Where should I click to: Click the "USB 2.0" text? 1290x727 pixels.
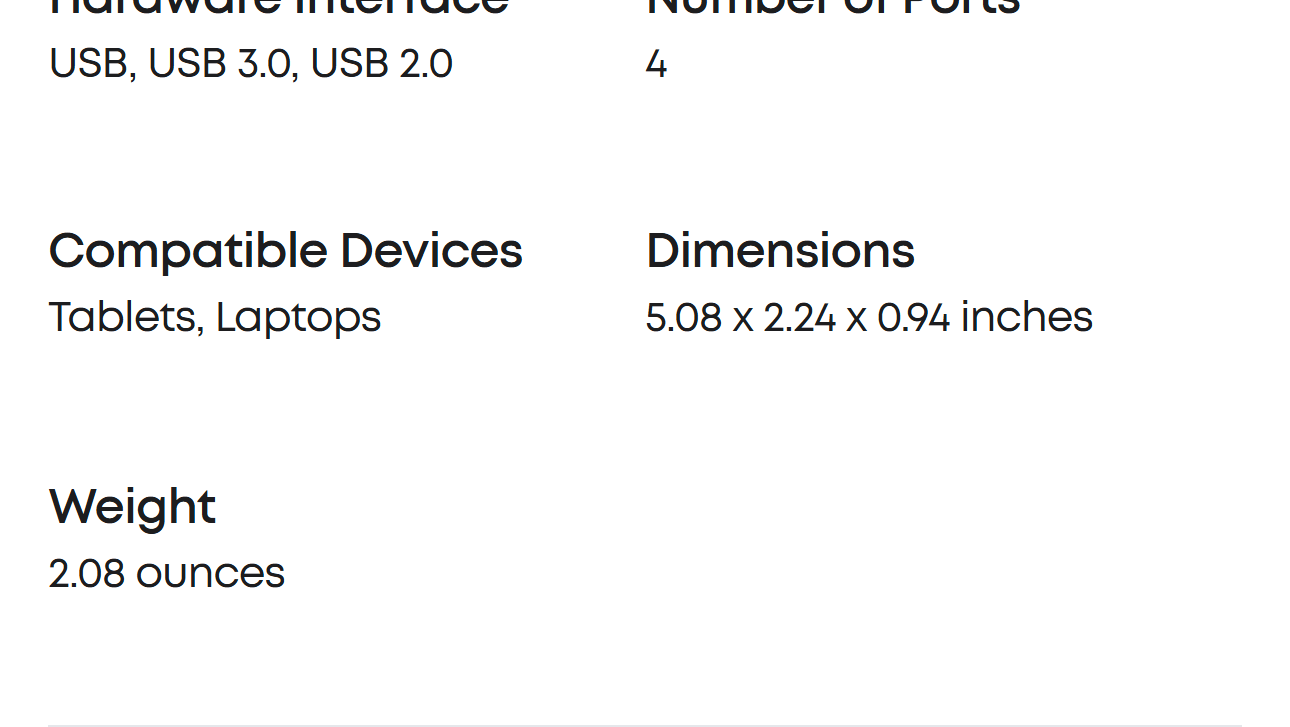coord(381,64)
